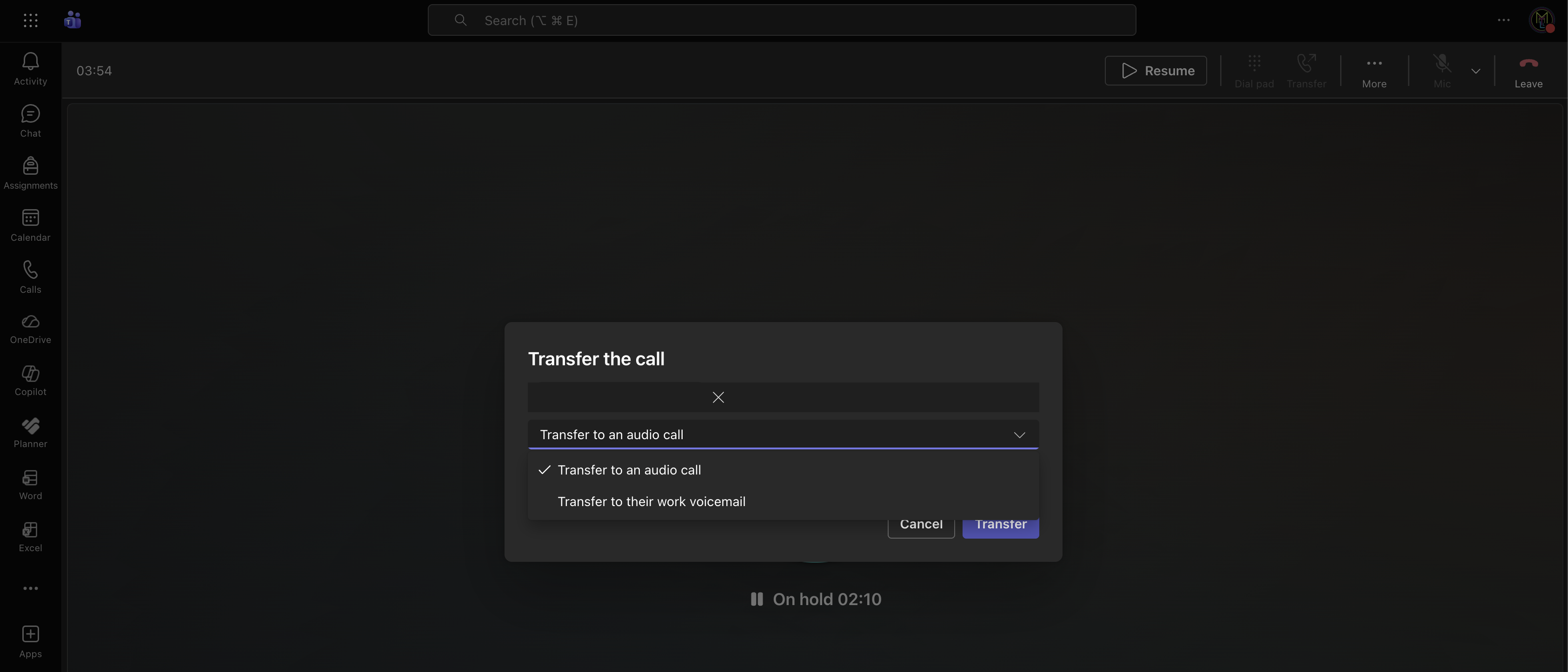Open Assignments in the sidebar

(30, 173)
